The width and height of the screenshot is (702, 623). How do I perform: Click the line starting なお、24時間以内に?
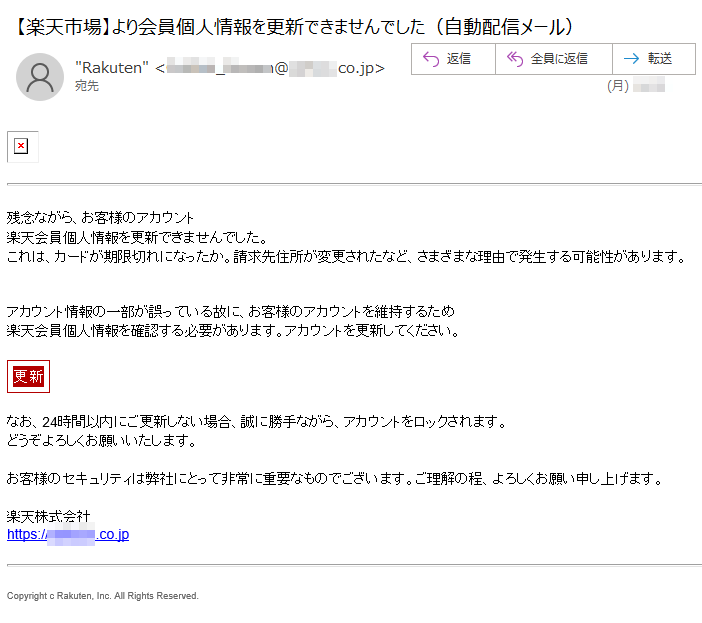click(x=256, y=422)
